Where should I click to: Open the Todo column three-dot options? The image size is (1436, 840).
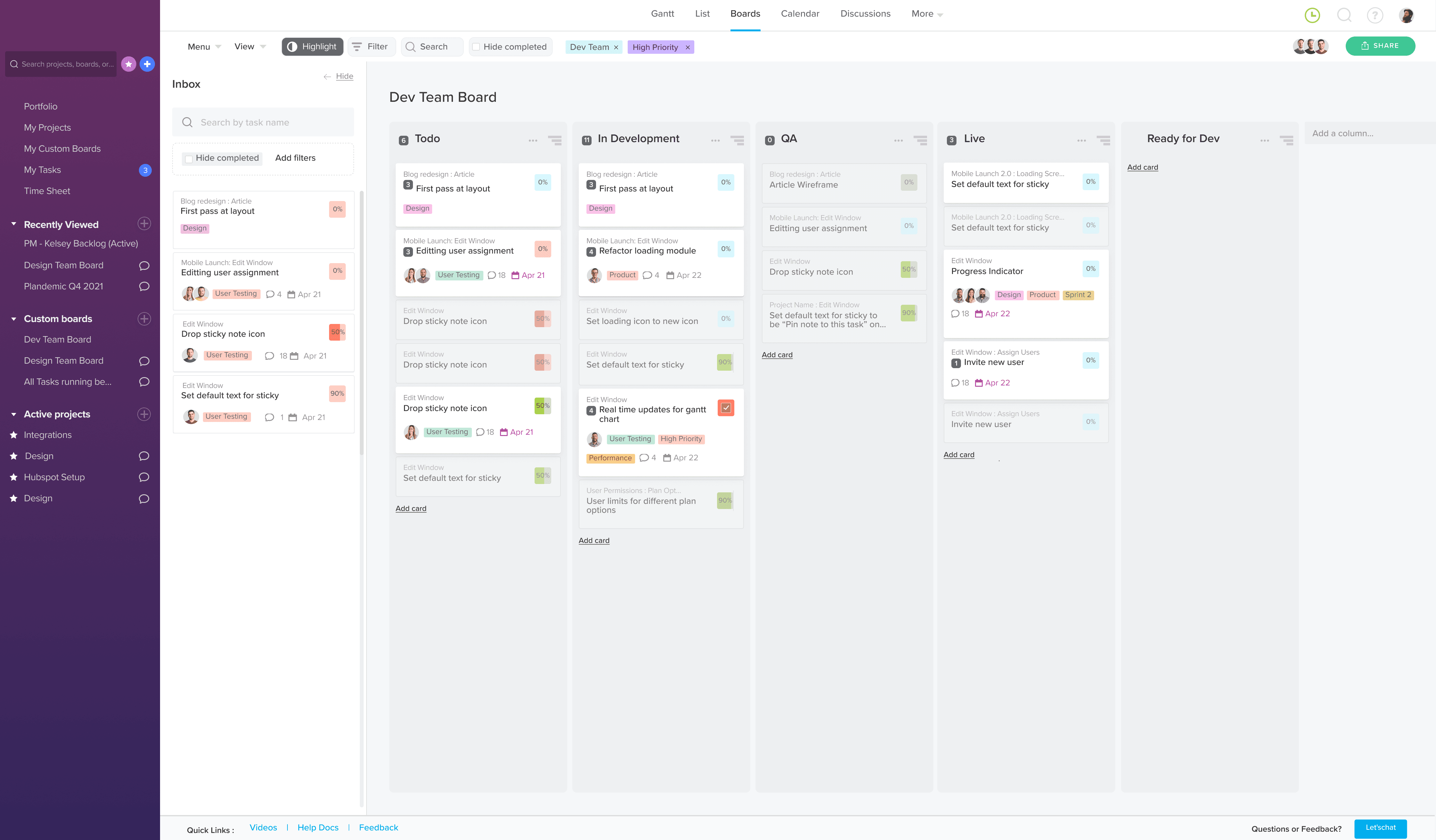click(532, 140)
